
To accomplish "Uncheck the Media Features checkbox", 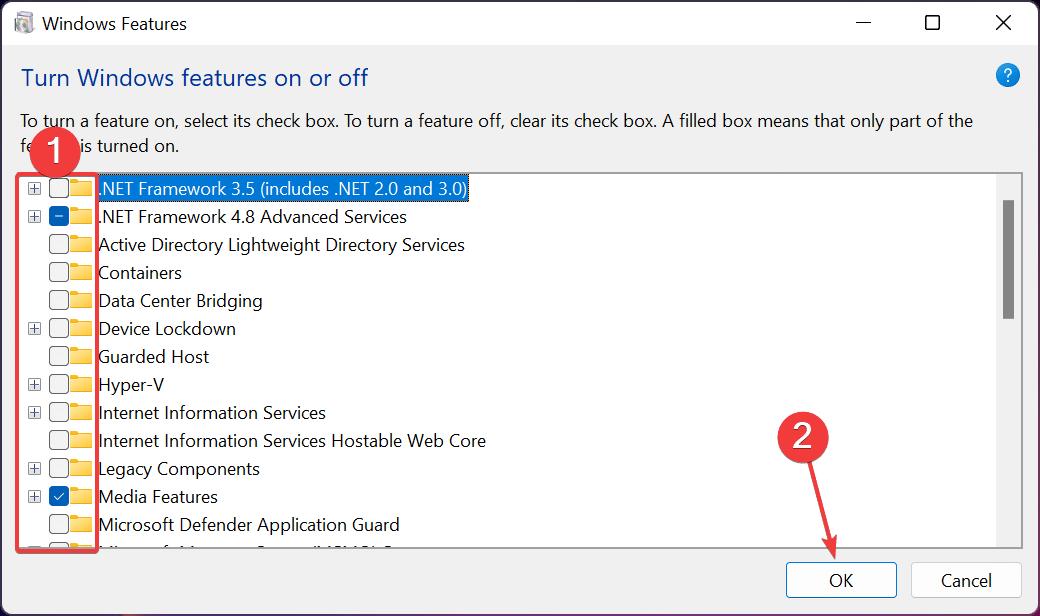I will tap(58, 496).
